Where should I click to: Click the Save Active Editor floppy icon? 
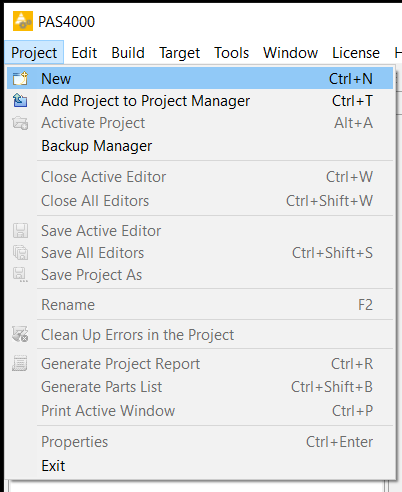[20, 231]
